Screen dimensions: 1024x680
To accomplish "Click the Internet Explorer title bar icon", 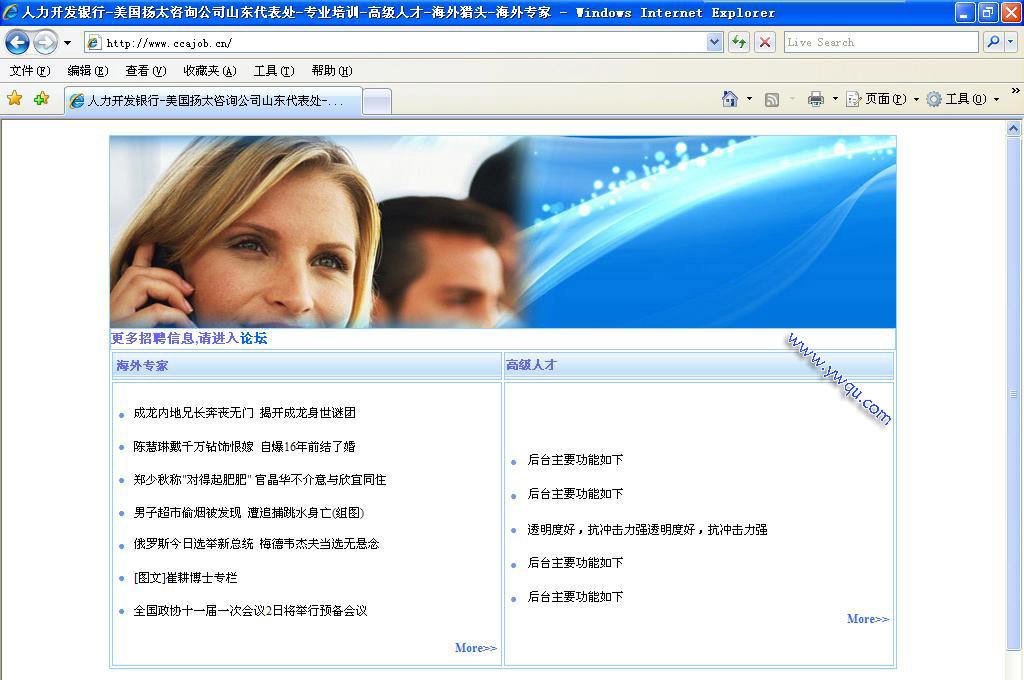I will [x=10, y=12].
